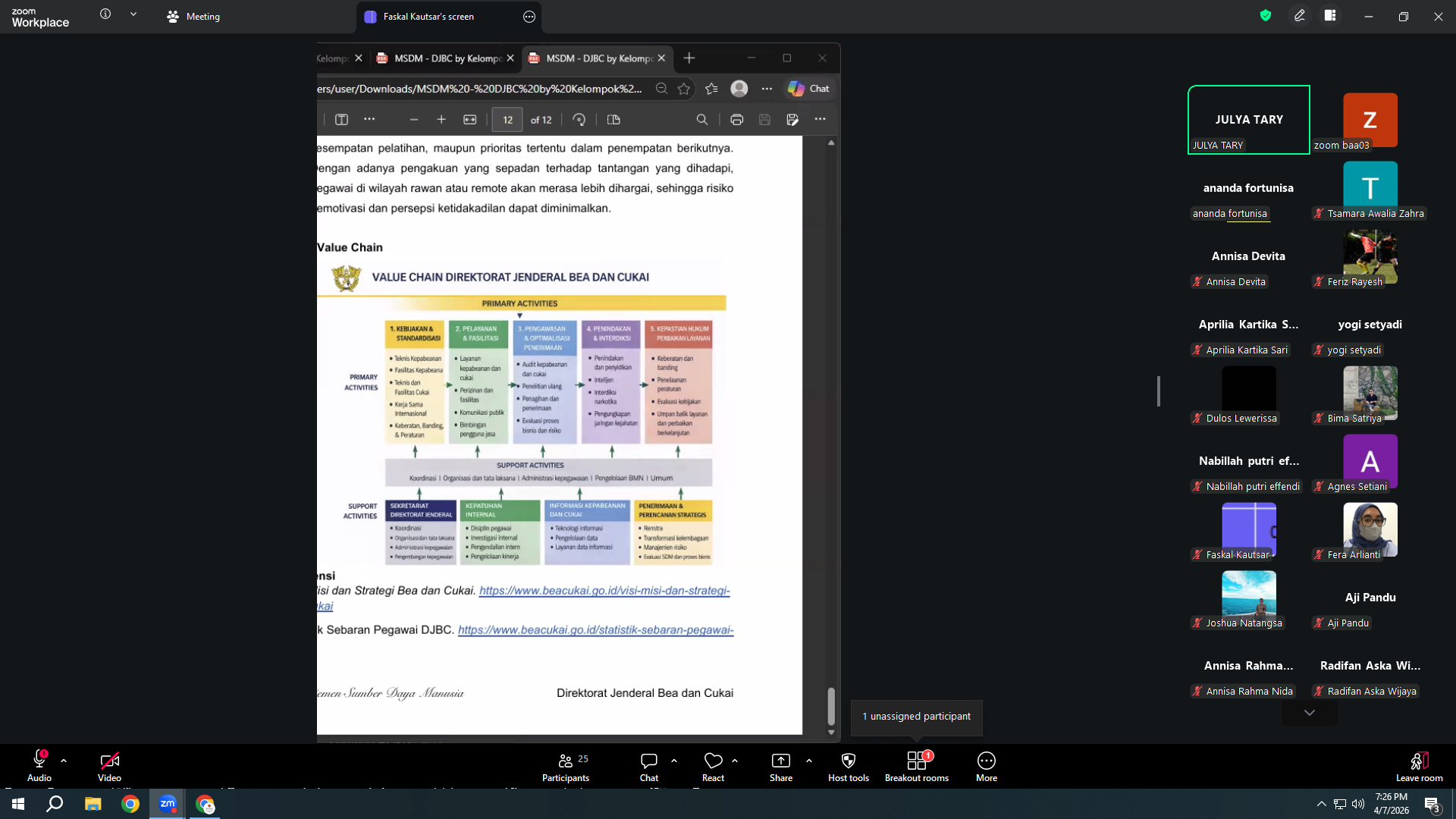Expand dropdown arrow next to meeting info
Screen dimensions: 1456x819
(x=133, y=14)
